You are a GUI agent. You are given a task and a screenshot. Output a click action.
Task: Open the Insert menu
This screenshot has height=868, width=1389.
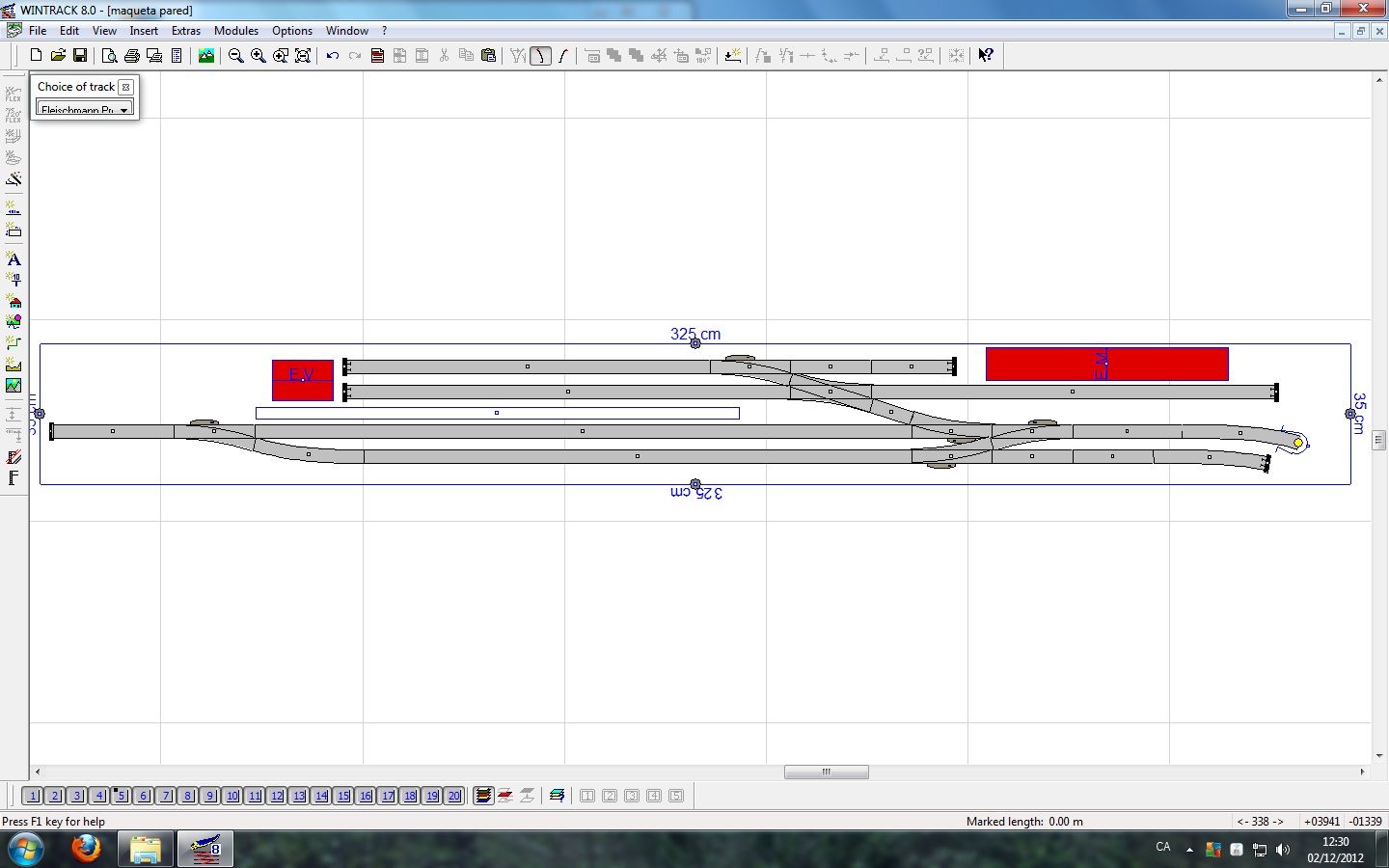coord(144,31)
